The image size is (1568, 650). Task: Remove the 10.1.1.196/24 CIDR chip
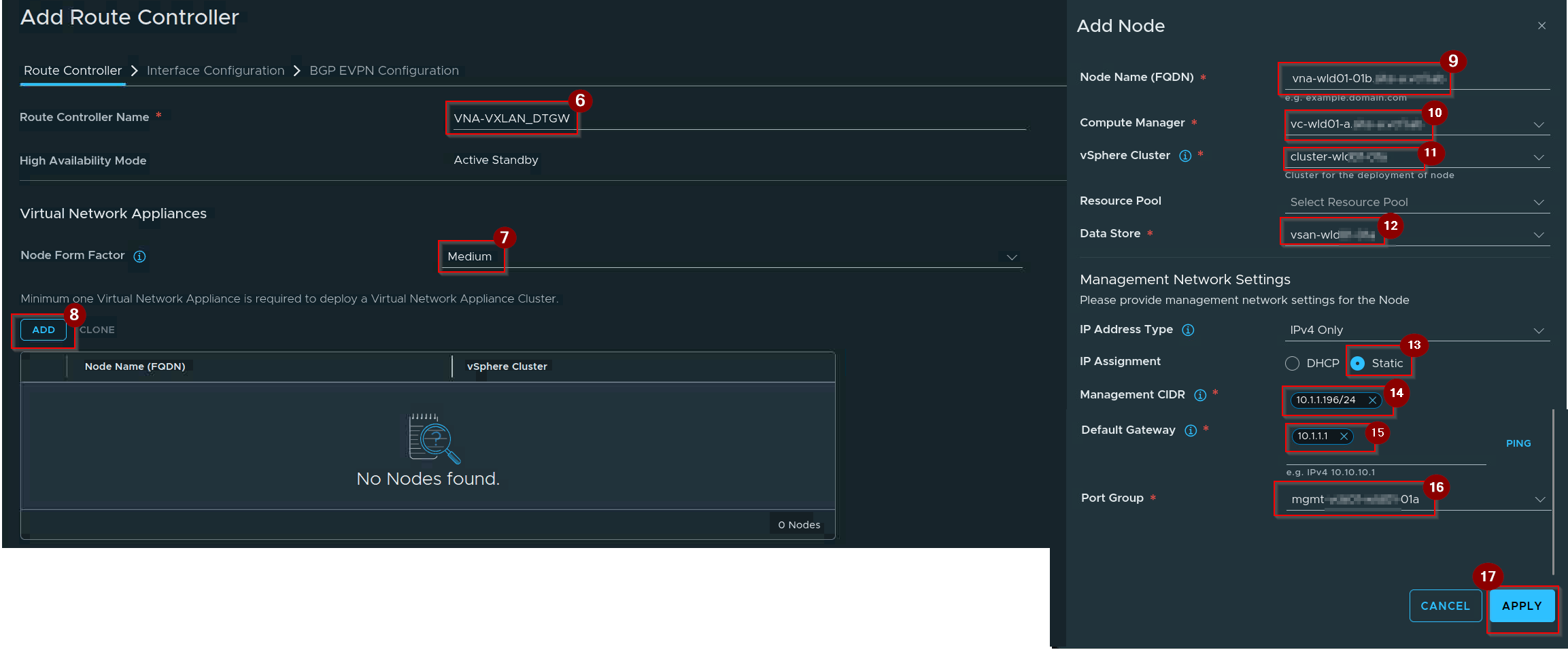(x=1372, y=400)
